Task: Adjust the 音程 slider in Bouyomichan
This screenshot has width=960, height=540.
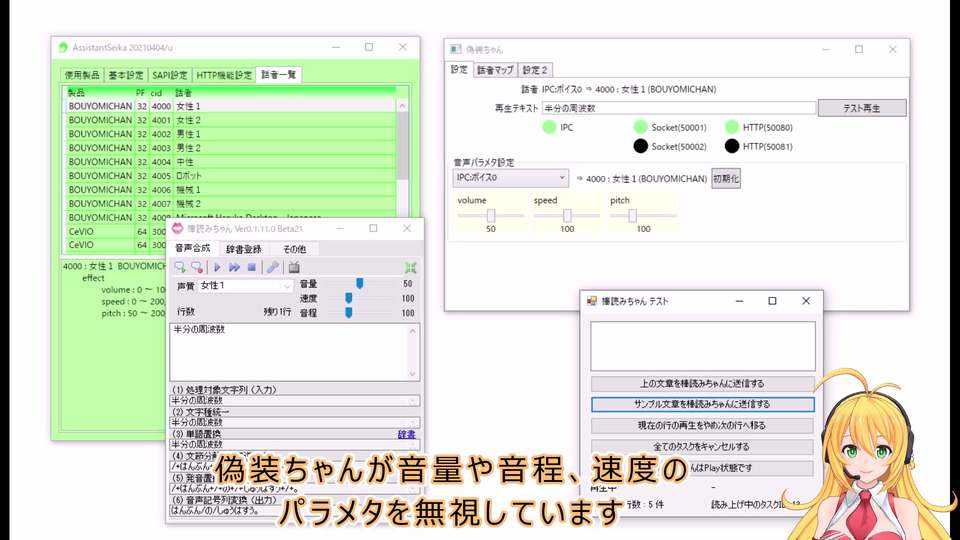Action: pos(348,313)
